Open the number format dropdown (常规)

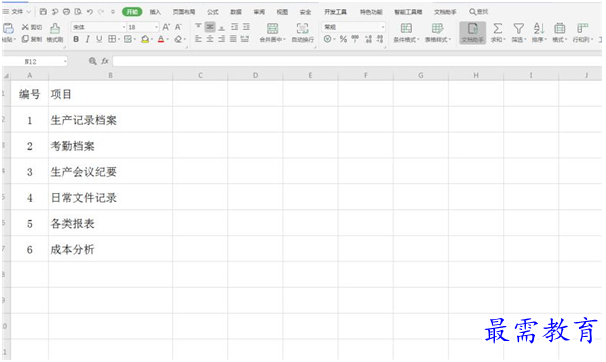tap(383, 27)
